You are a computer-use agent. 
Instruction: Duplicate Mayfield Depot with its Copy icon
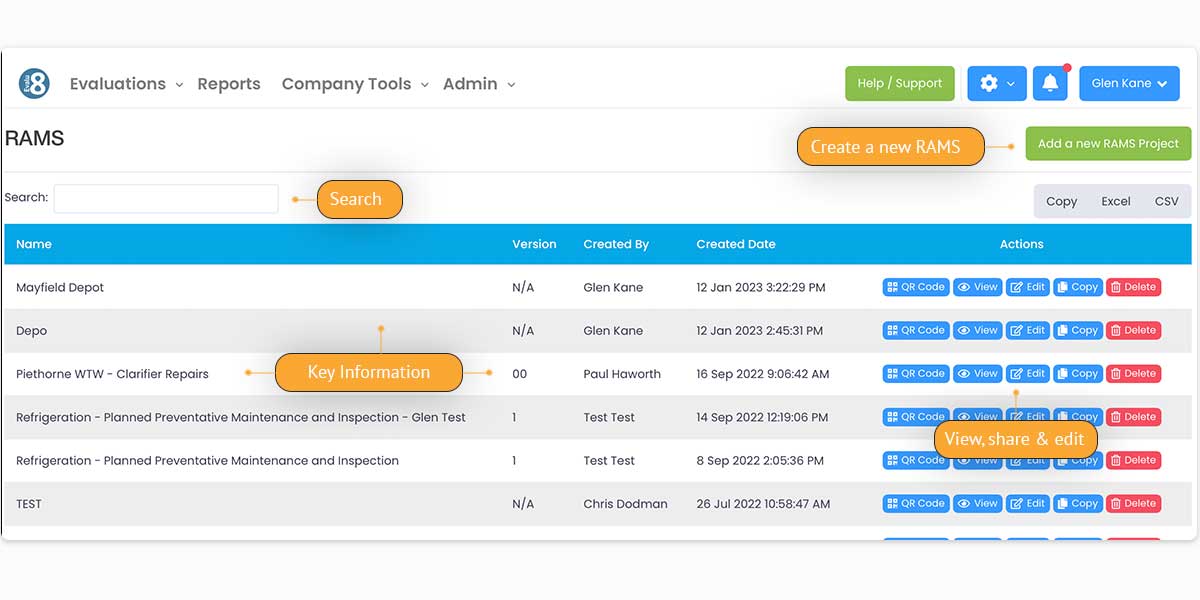point(1078,287)
